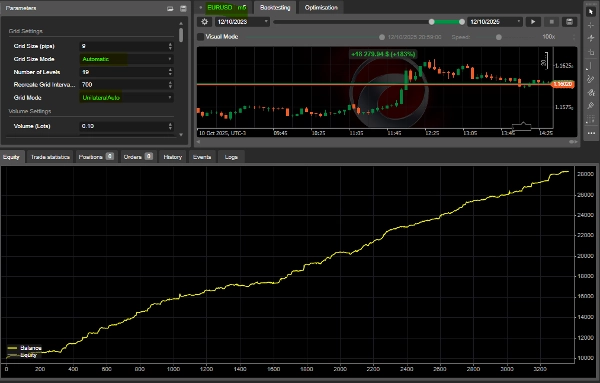The width and height of the screenshot is (600, 383).
Task: Click the profit label +18 279.94 $ on chart
Action: point(383,54)
